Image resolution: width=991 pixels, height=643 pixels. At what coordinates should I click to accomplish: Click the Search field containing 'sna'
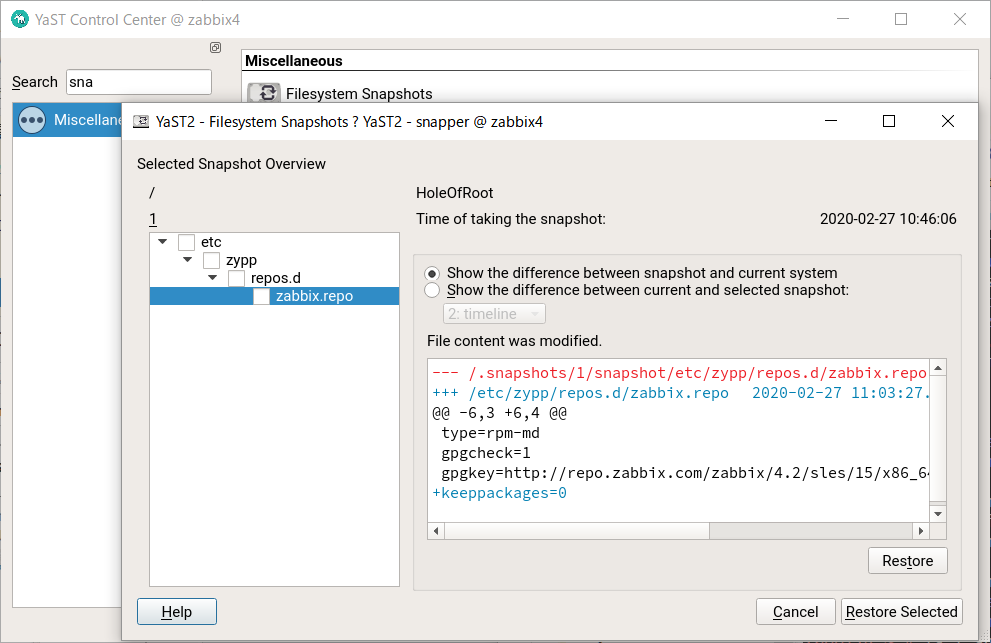click(139, 82)
